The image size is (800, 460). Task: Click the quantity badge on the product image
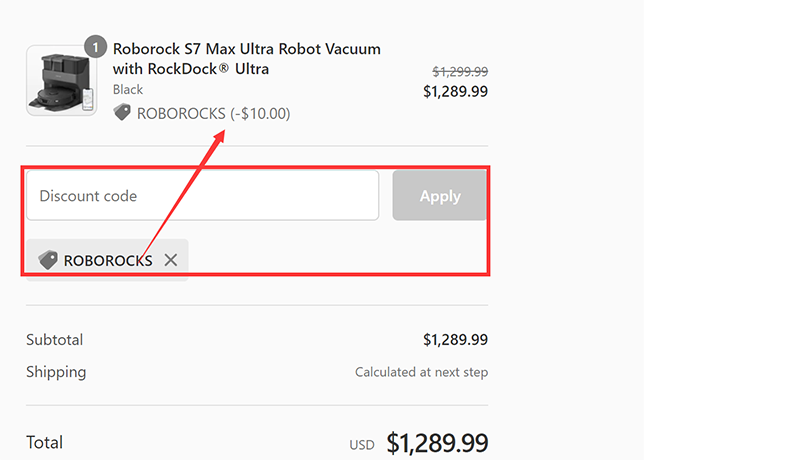tap(95, 47)
